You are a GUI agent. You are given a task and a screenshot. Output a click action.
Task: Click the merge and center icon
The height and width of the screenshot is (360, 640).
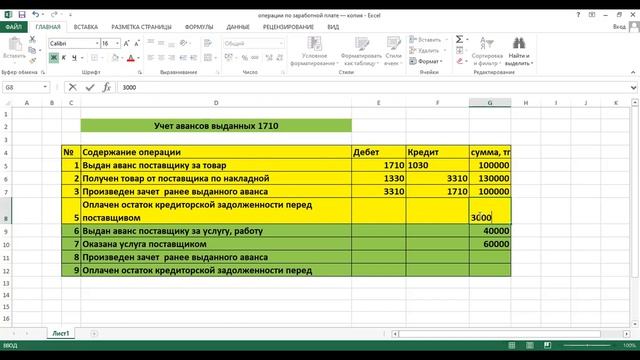coord(208,58)
